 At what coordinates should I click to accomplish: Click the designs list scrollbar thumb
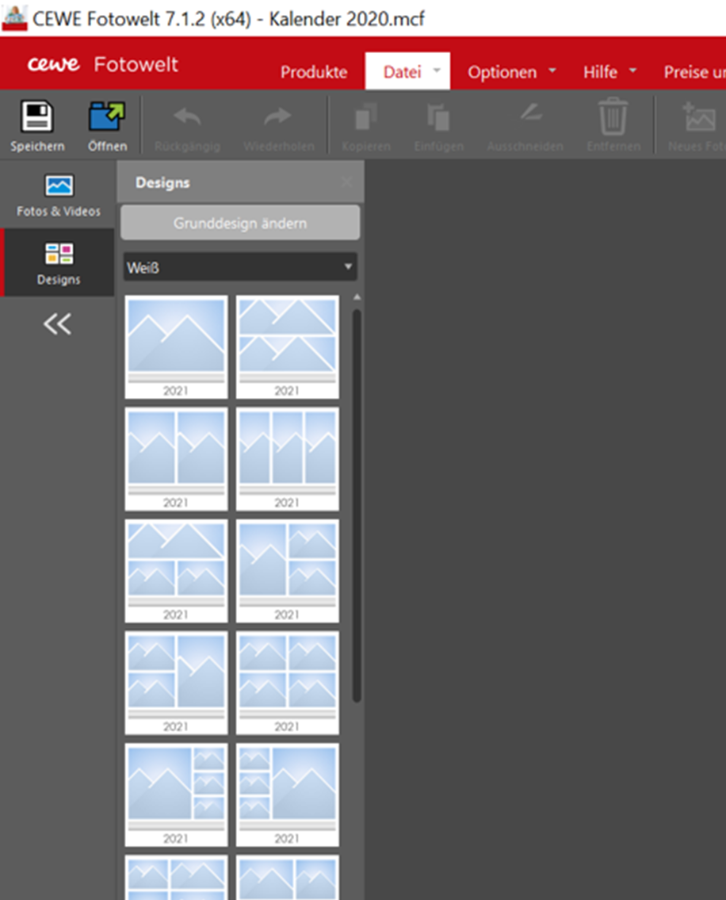[x=357, y=506]
